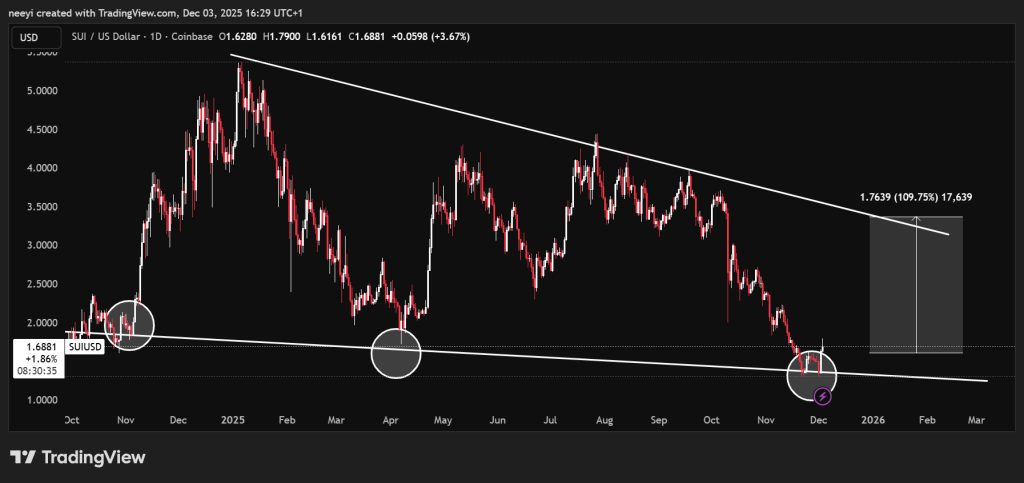Click the 2025 label on the time axis

234,421
